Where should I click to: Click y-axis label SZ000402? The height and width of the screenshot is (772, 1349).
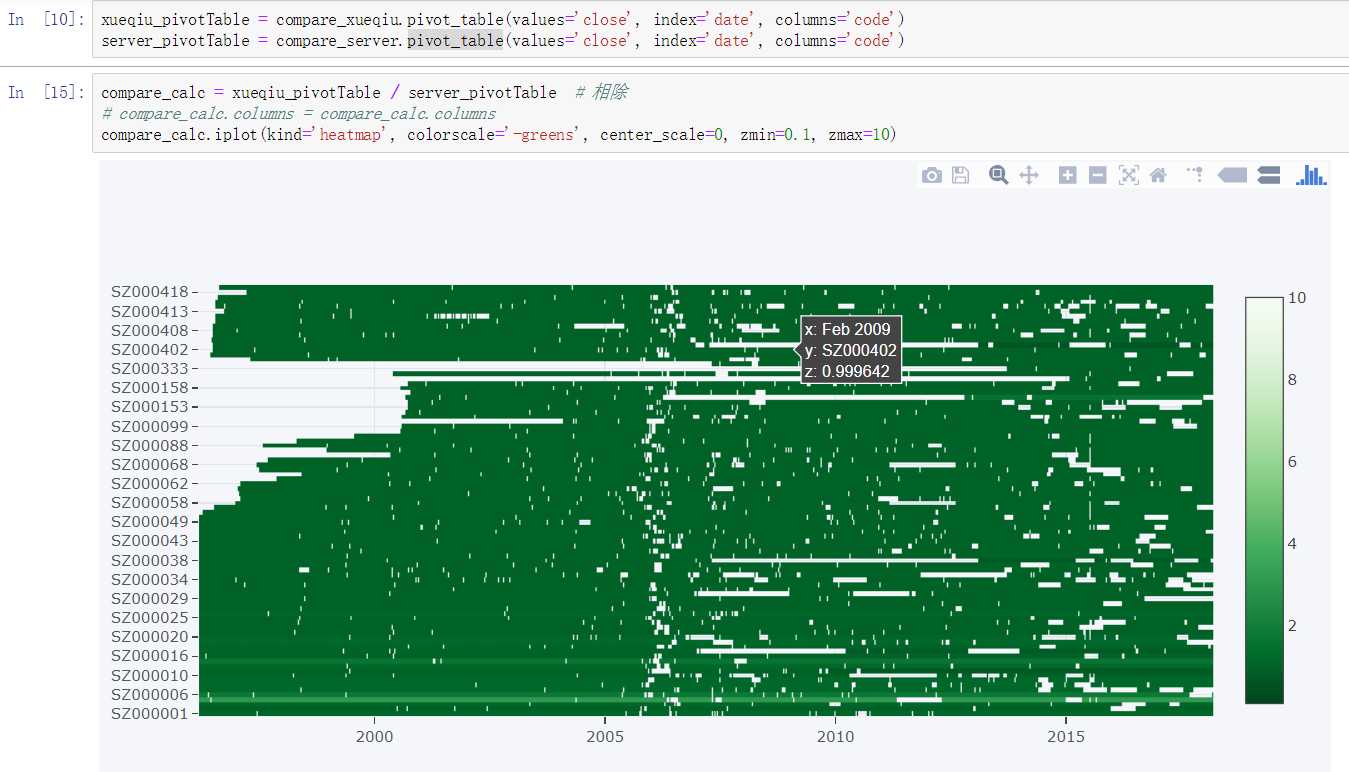[149, 349]
